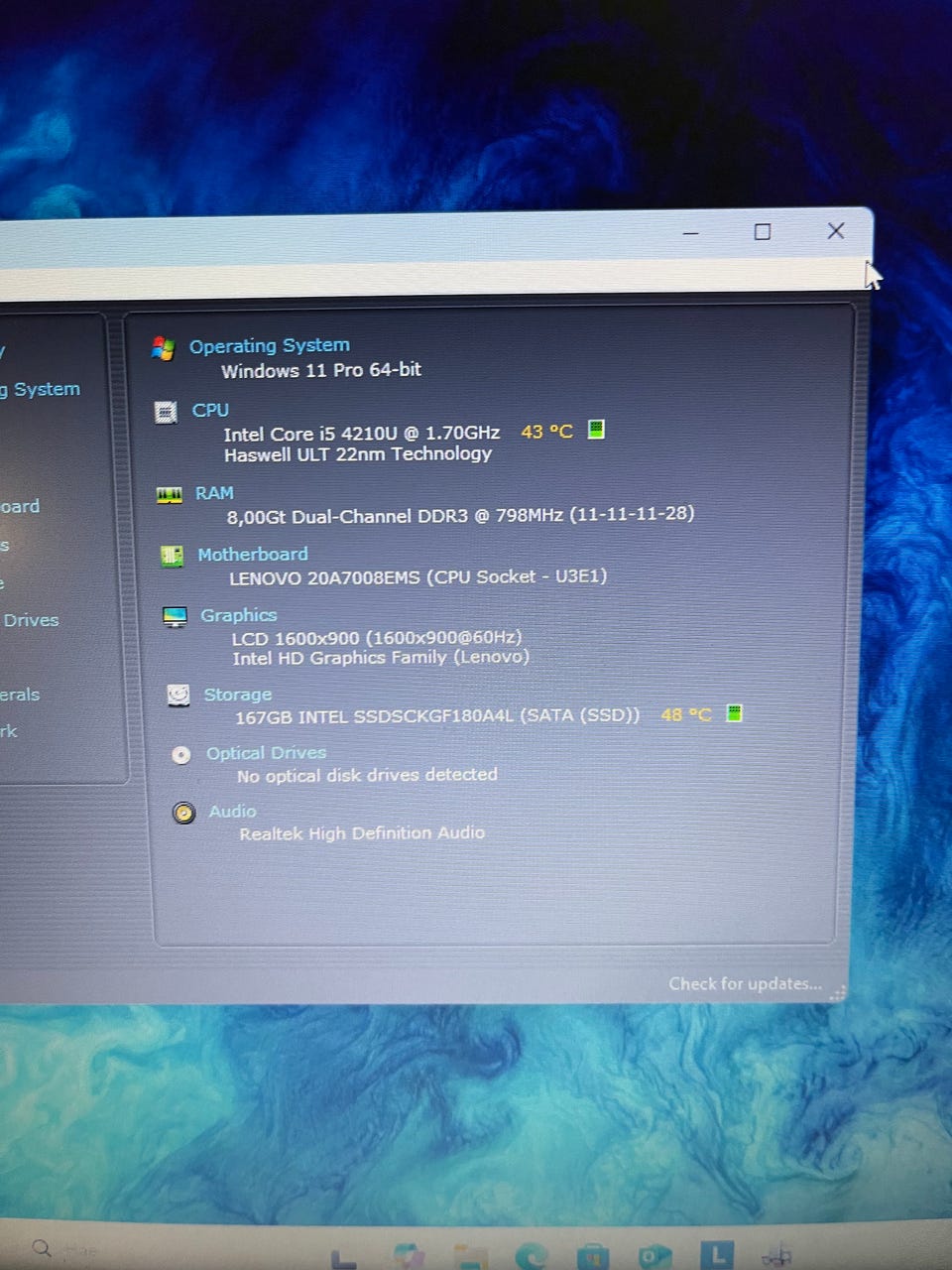Click the text LENOVO 20A7008EMS
This screenshot has height=1270, width=952.
(x=325, y=577)
